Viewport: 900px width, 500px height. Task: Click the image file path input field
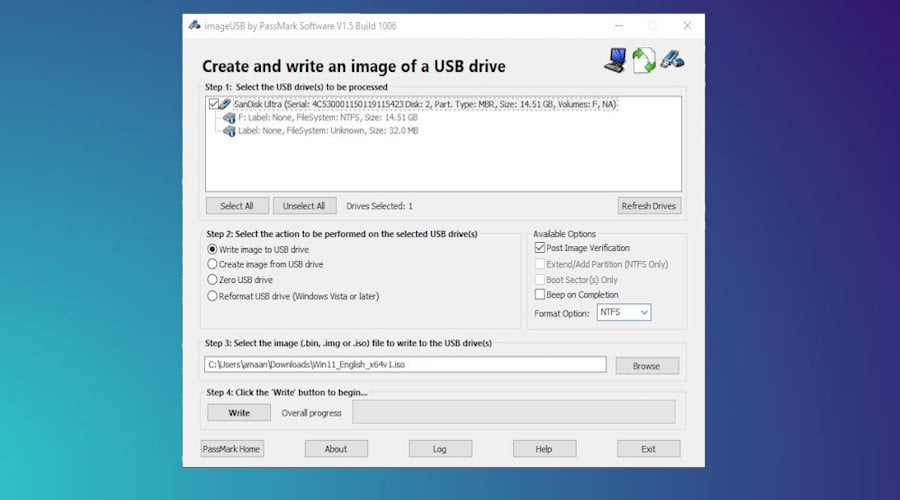[405, 365]
